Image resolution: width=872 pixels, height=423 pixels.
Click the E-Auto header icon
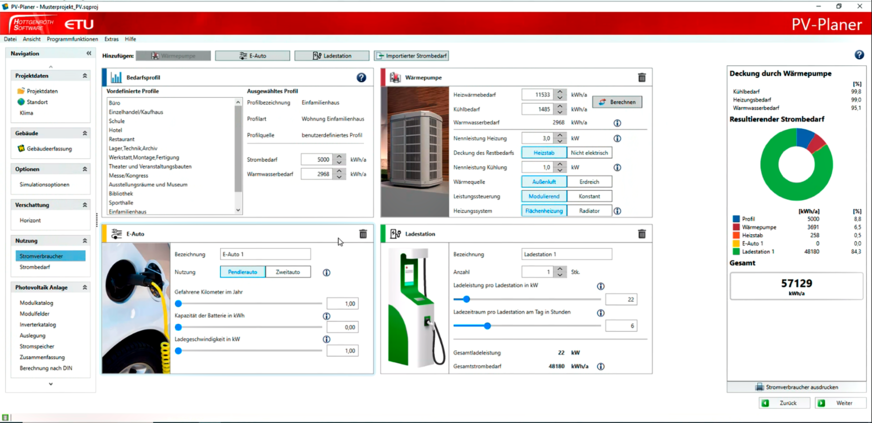coord(117,234)
